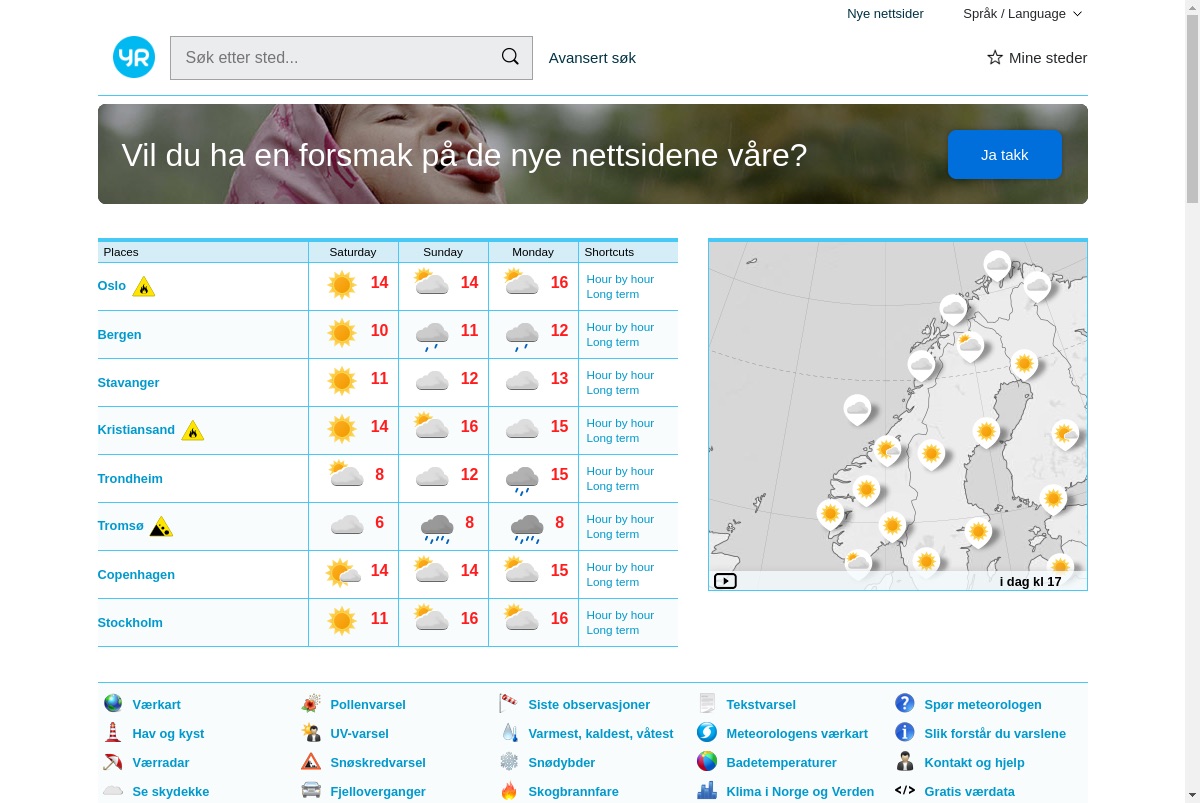Open Avansert søk
Screen dimensions: 1200x803
click(592, 58)
